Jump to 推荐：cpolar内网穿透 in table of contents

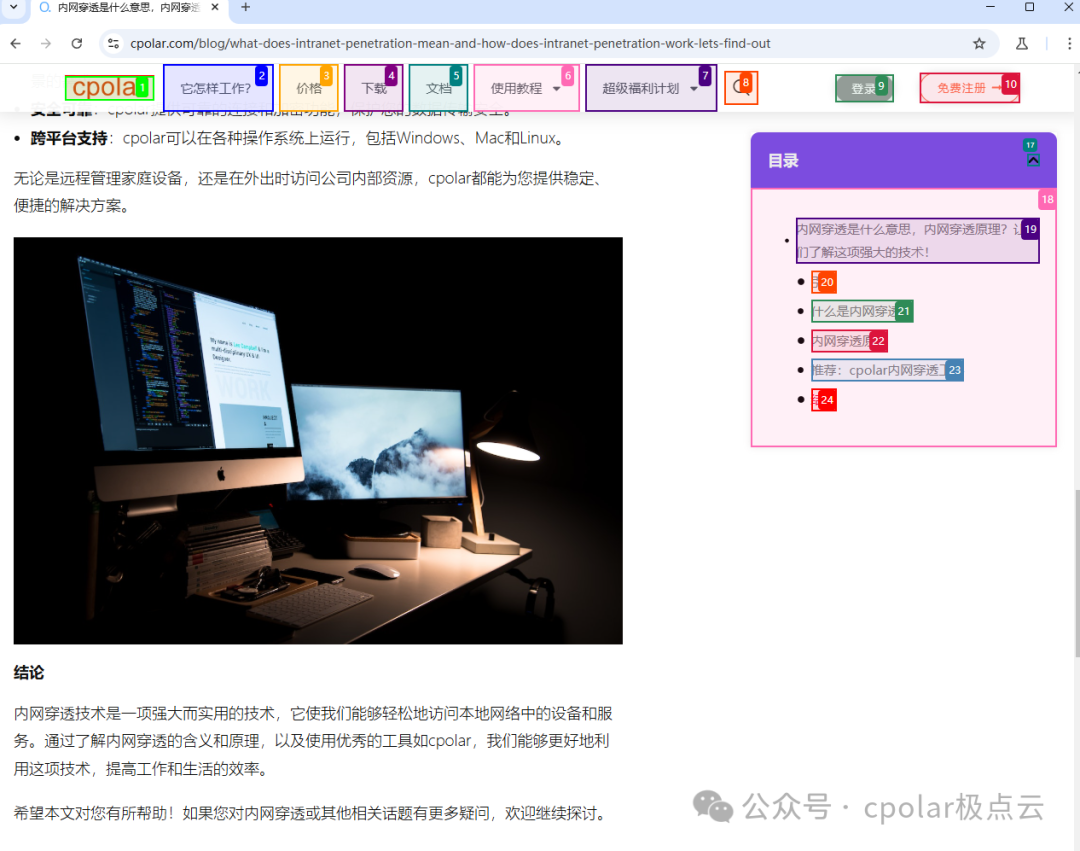click(880, 370)
